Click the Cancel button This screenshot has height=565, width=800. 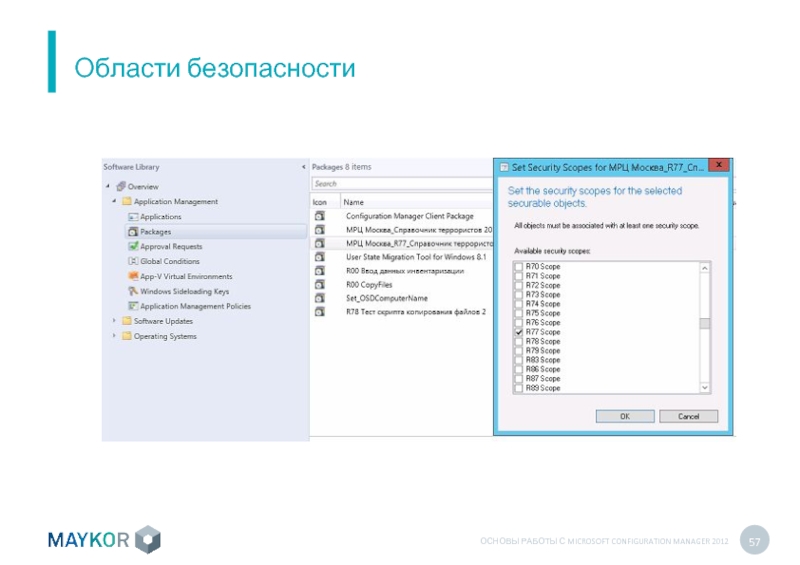(688, 416)
